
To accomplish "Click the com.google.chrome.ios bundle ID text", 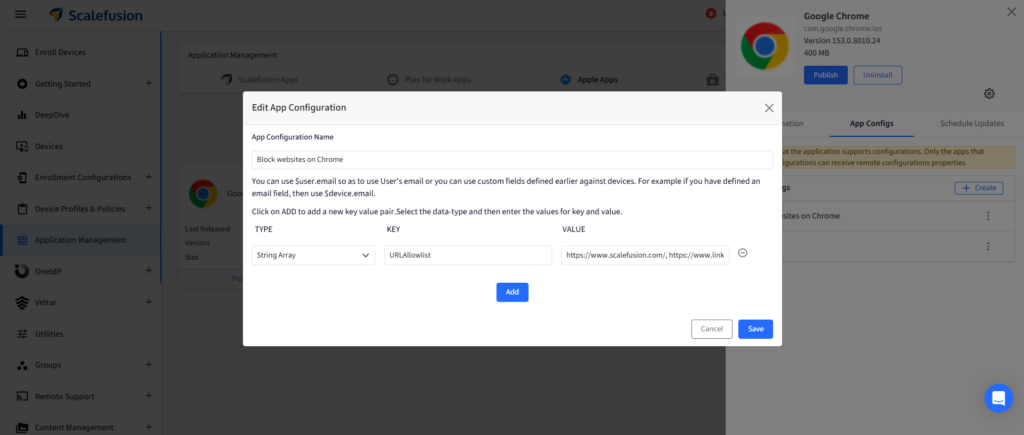I will [x=842, y=29].
